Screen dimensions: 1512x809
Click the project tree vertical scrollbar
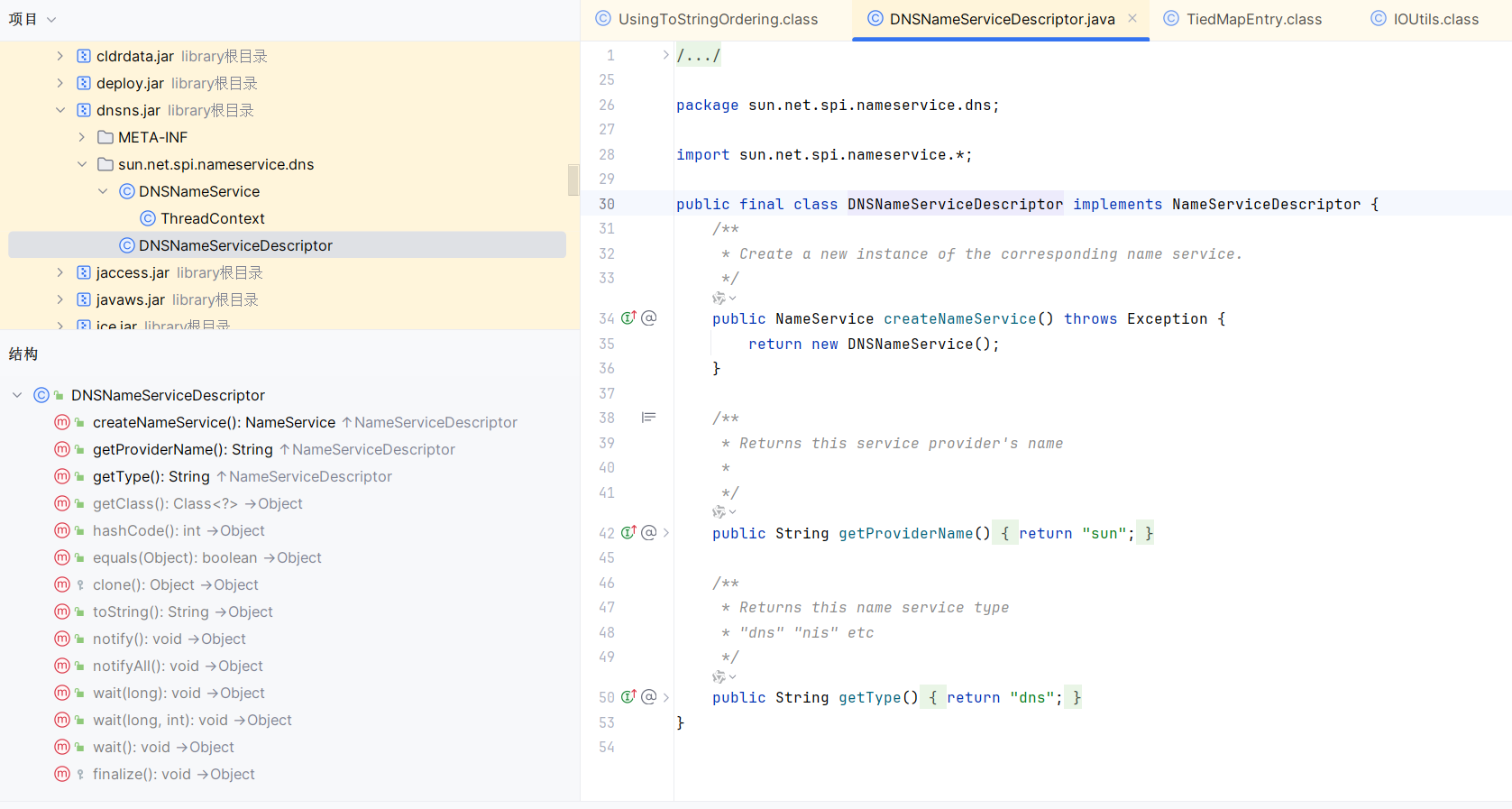[x=573, y=179]
